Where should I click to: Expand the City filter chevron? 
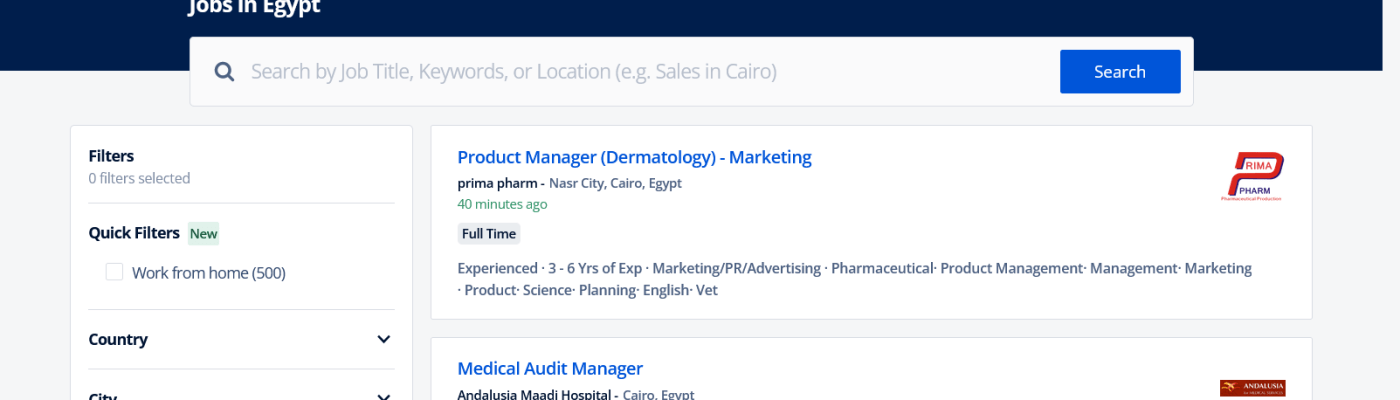383,396
